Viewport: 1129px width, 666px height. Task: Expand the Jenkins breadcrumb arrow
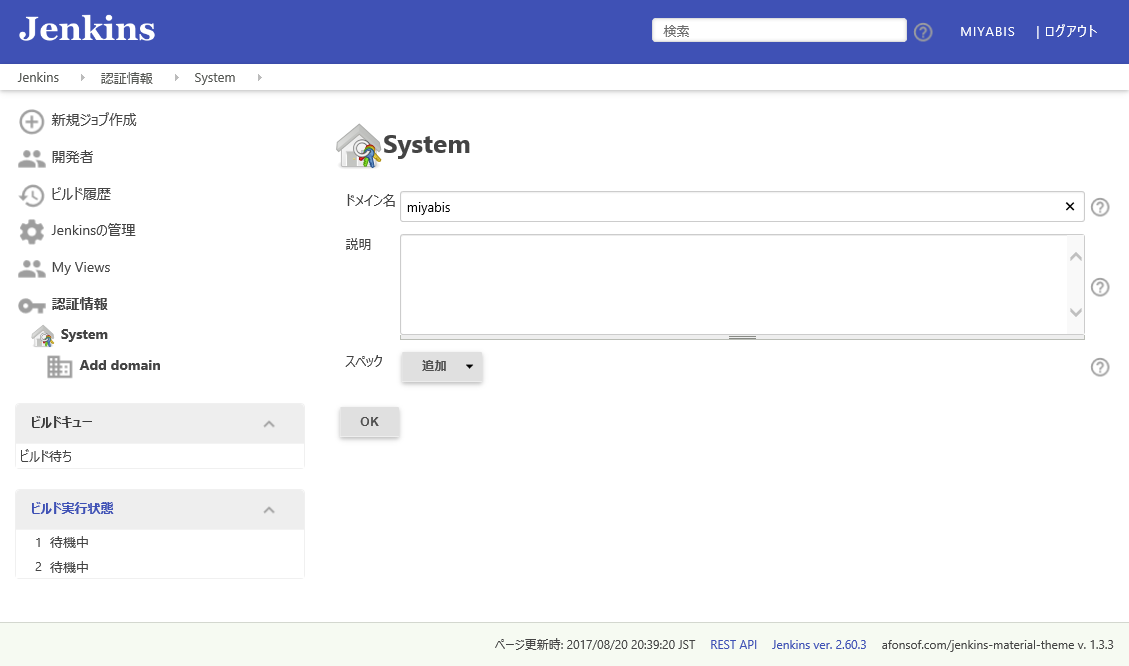tap(82, 78)
